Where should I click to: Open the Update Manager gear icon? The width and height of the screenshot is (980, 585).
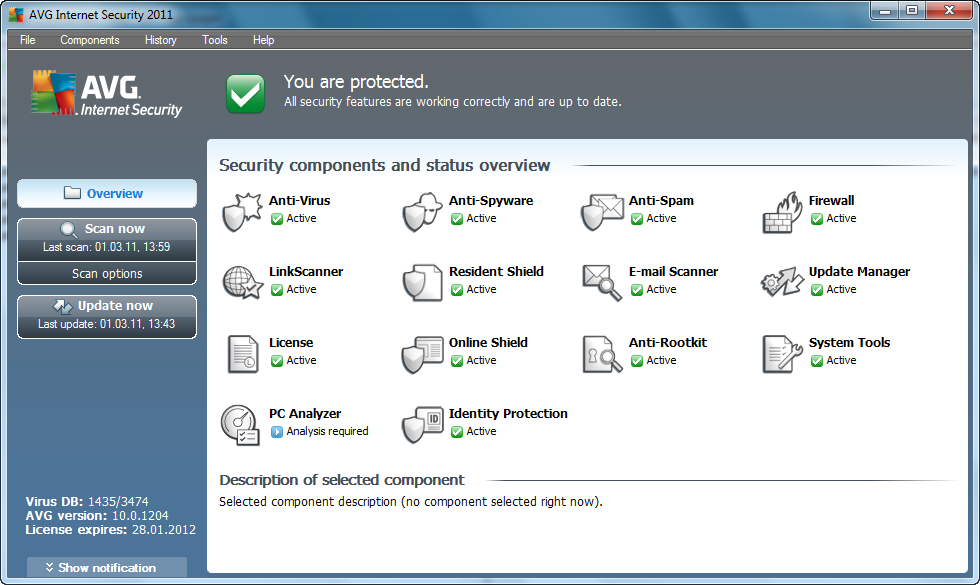[x=781, y=282]
